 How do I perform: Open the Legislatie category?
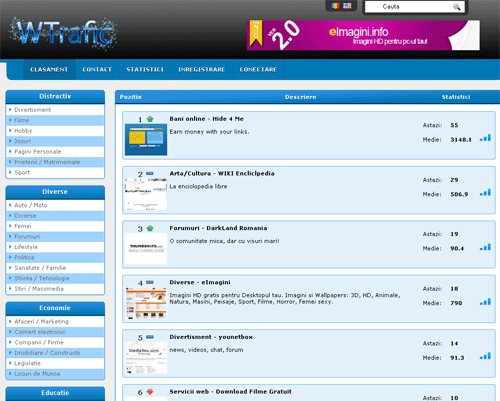coord(55,363)
